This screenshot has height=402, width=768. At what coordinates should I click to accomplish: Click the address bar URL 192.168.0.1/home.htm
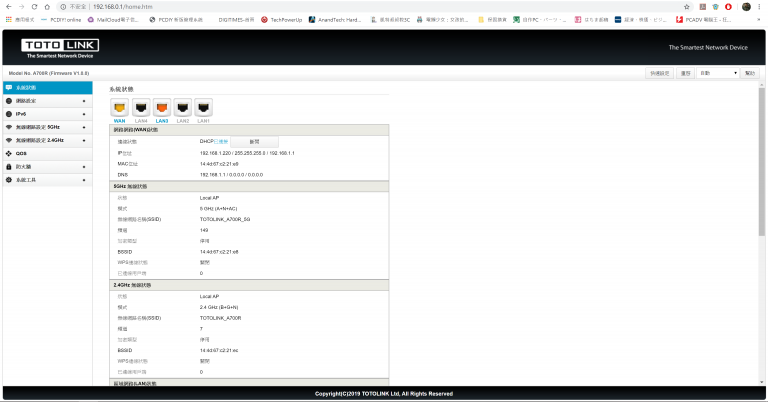coord(123,7)
